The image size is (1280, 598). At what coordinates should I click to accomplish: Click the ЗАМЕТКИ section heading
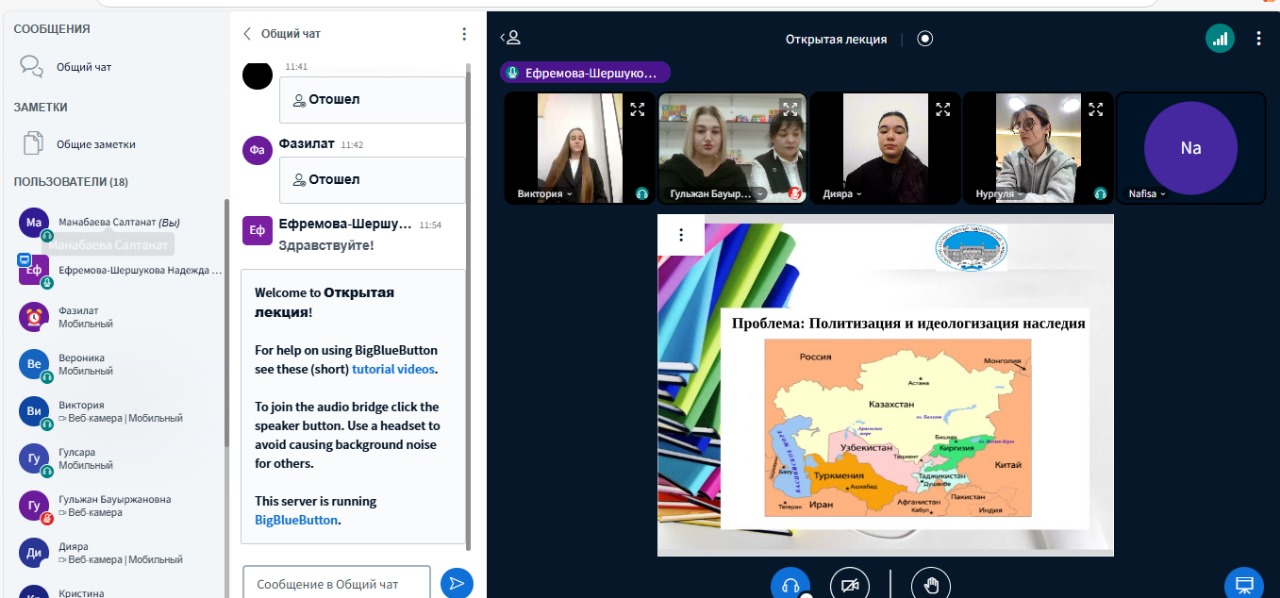41,107
